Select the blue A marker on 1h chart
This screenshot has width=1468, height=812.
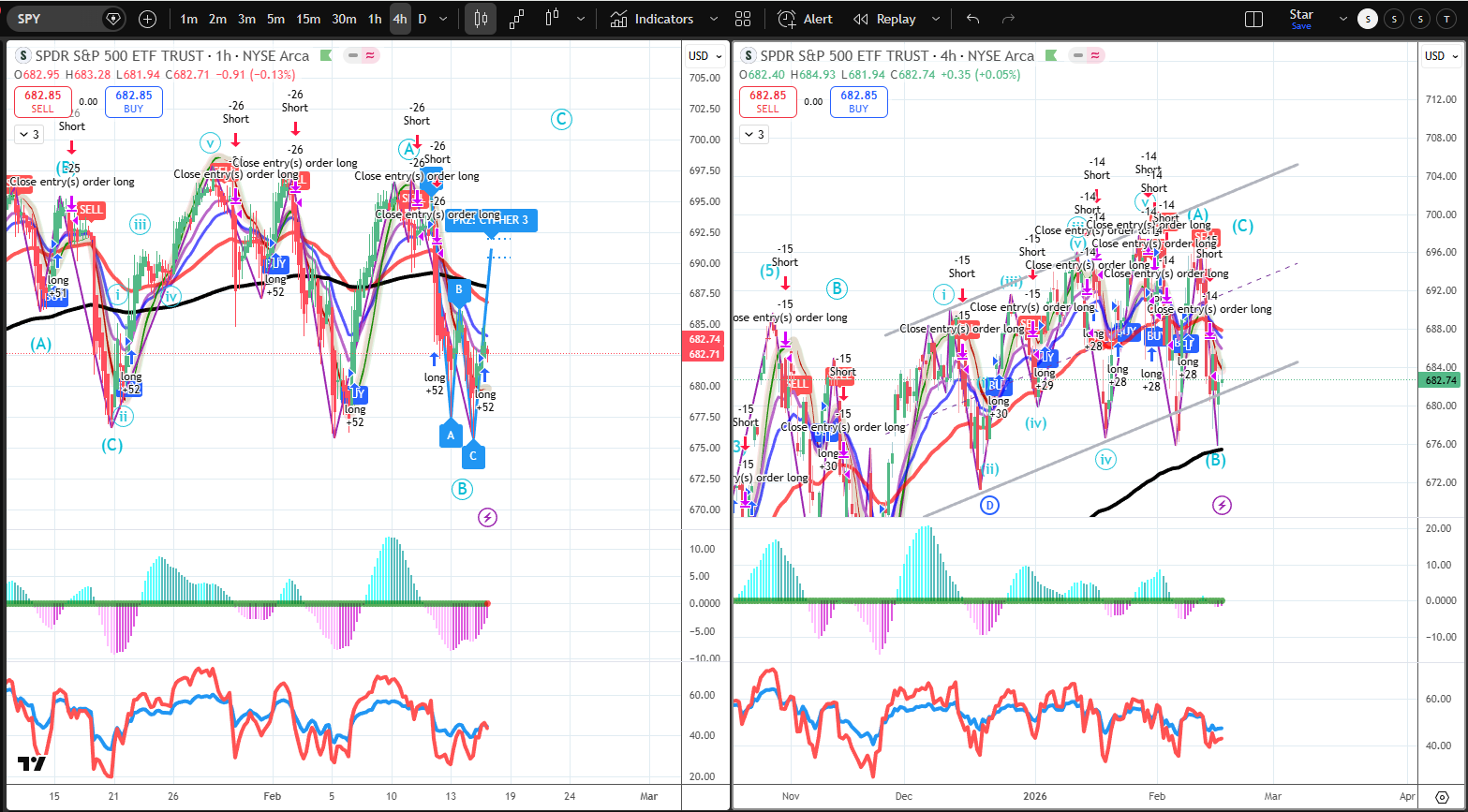(451, 435)
